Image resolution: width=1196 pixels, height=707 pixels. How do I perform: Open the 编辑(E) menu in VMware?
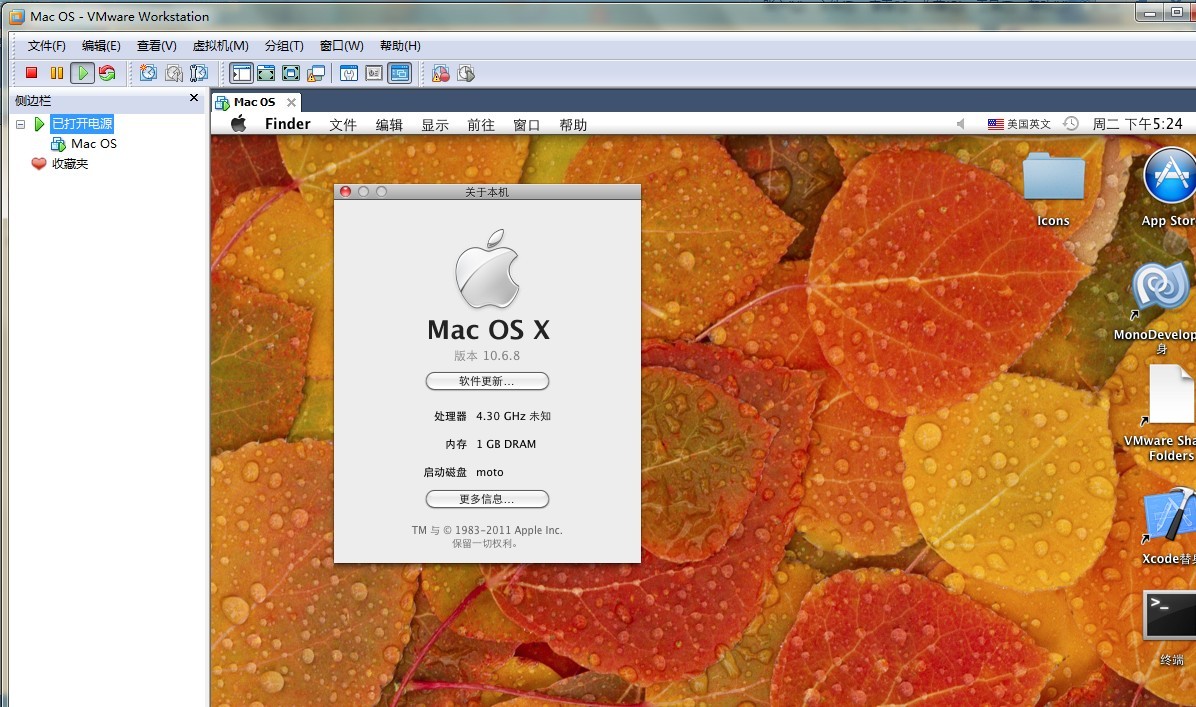coord(101,46)
